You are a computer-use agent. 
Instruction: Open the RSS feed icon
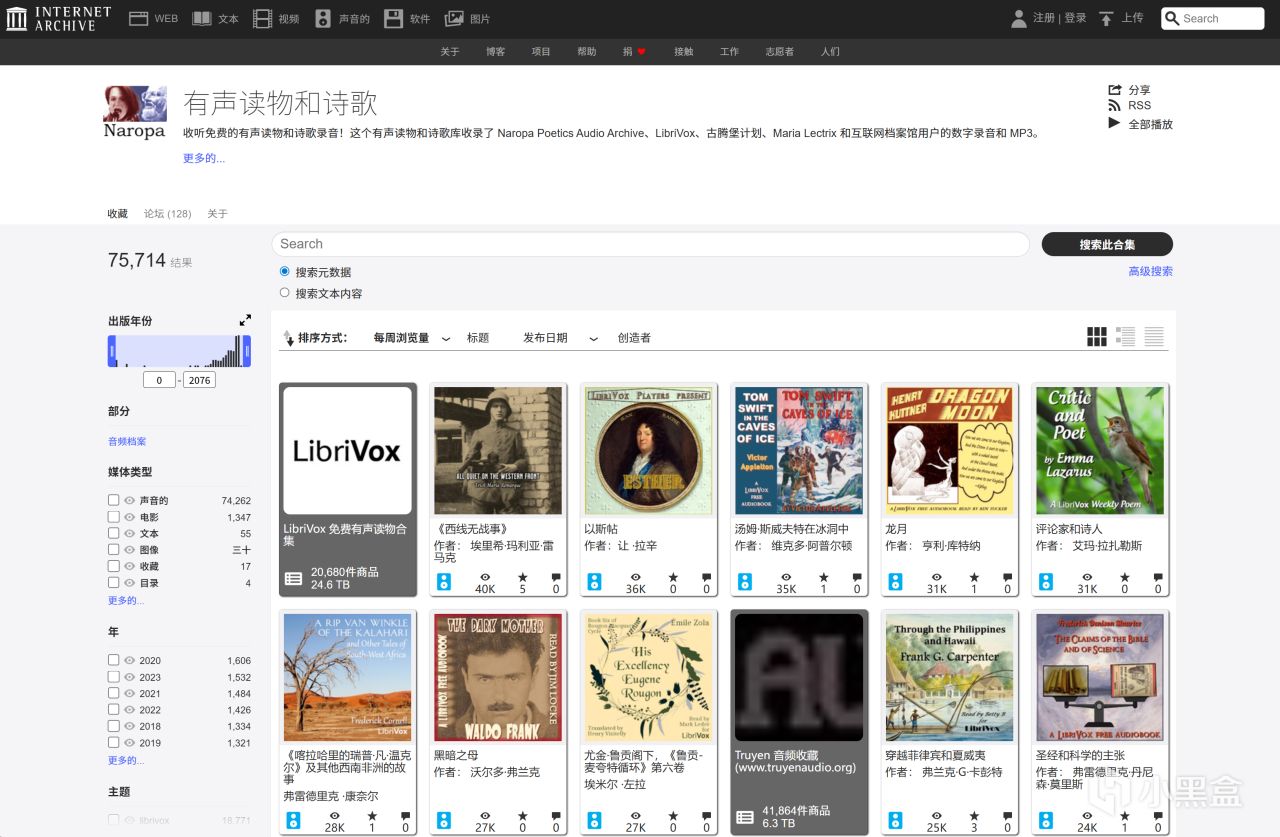pos(1114,105)
